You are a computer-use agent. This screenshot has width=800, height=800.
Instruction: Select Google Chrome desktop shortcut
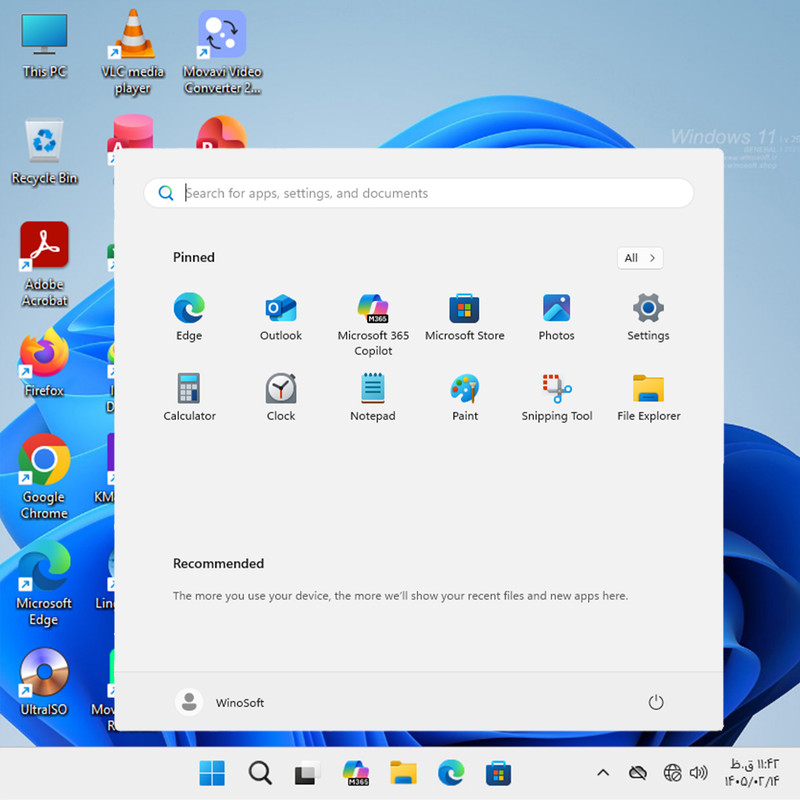tap(44, 477)
